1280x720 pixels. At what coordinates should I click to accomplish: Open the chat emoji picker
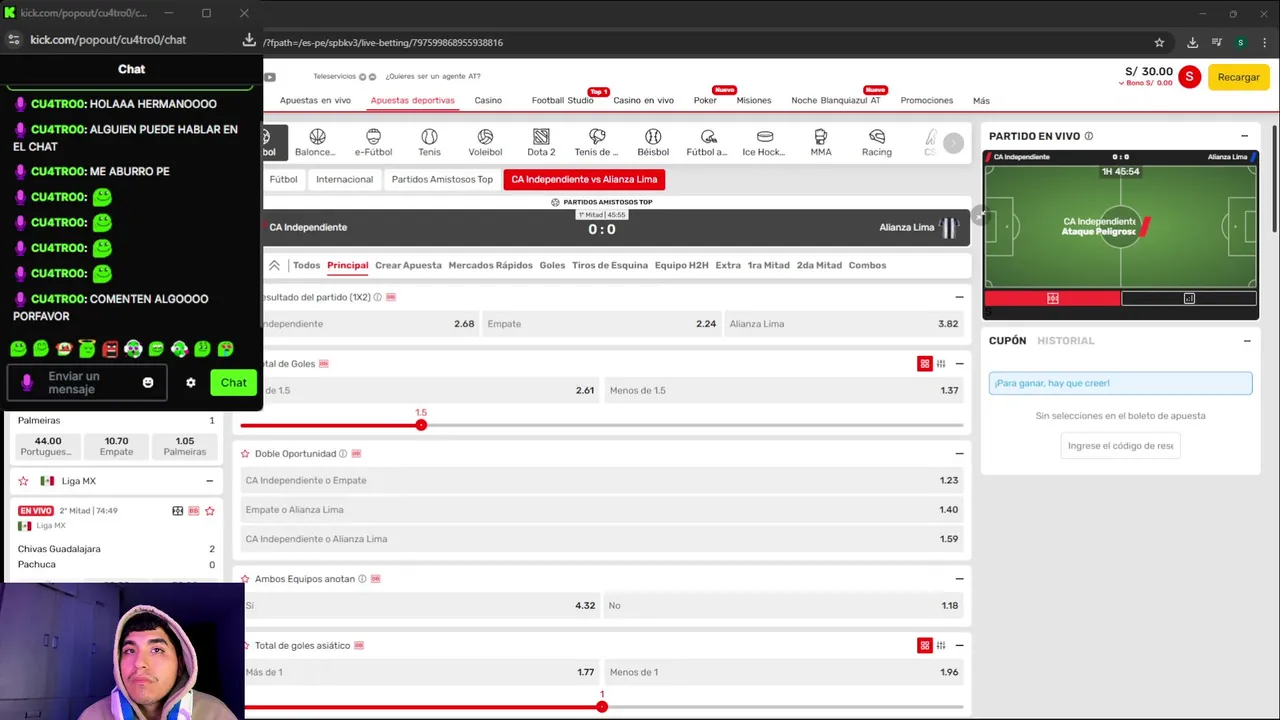coord(148,382)
